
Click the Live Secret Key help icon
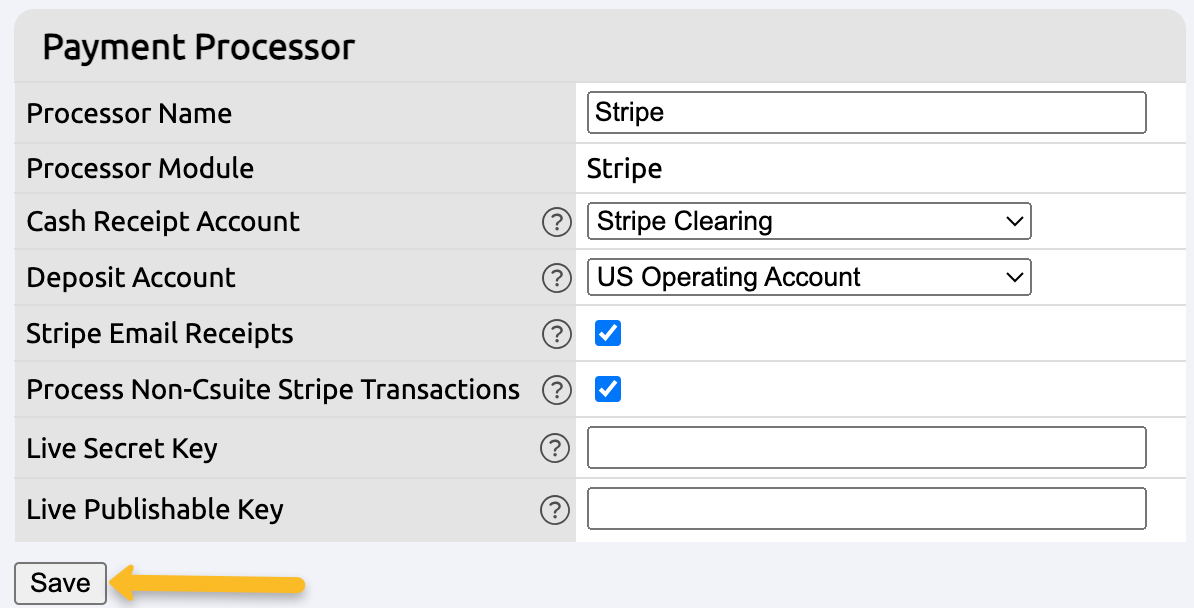(554, 449)
